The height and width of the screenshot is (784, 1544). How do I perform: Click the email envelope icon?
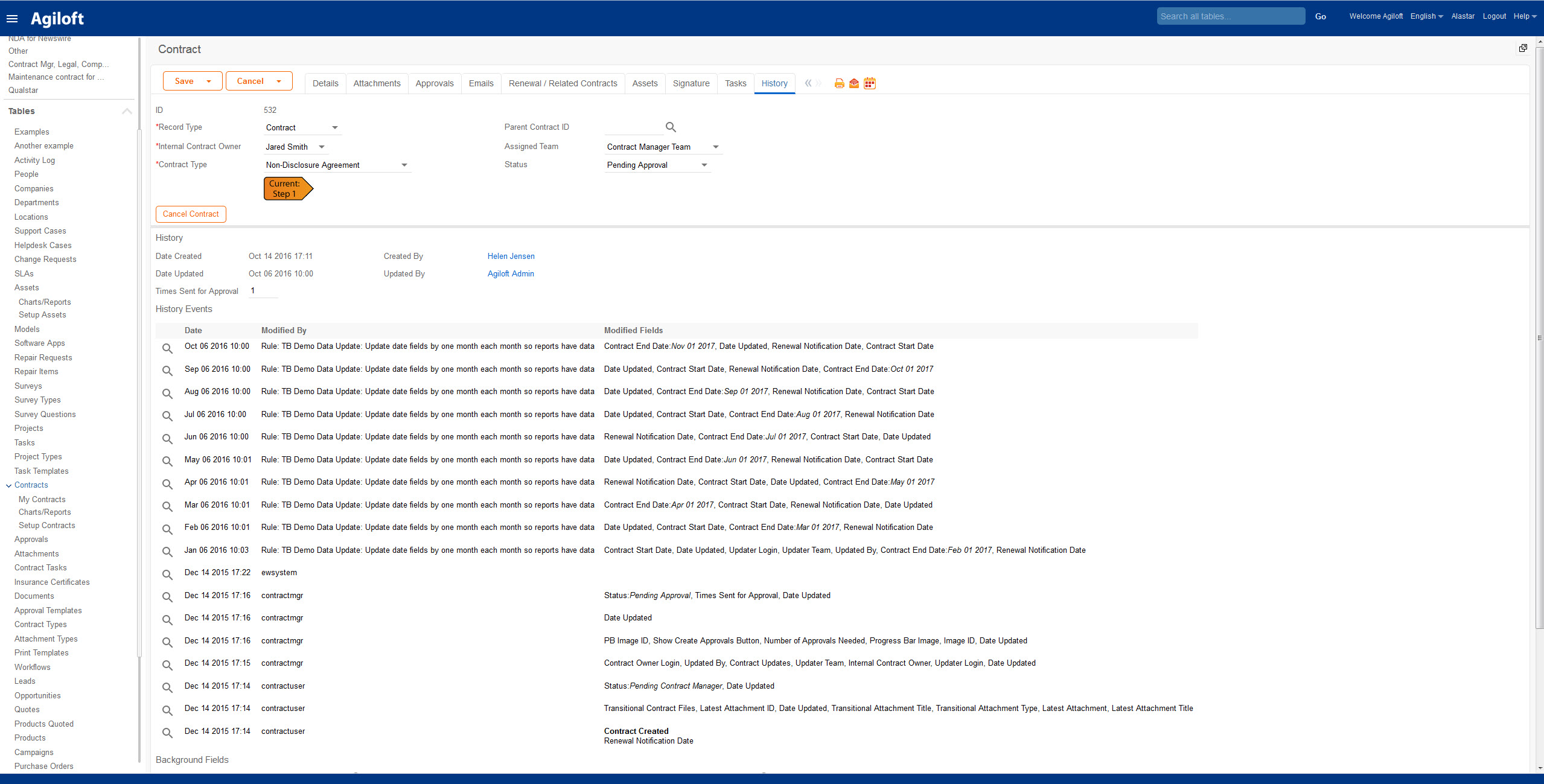click(x=854, y=83)
